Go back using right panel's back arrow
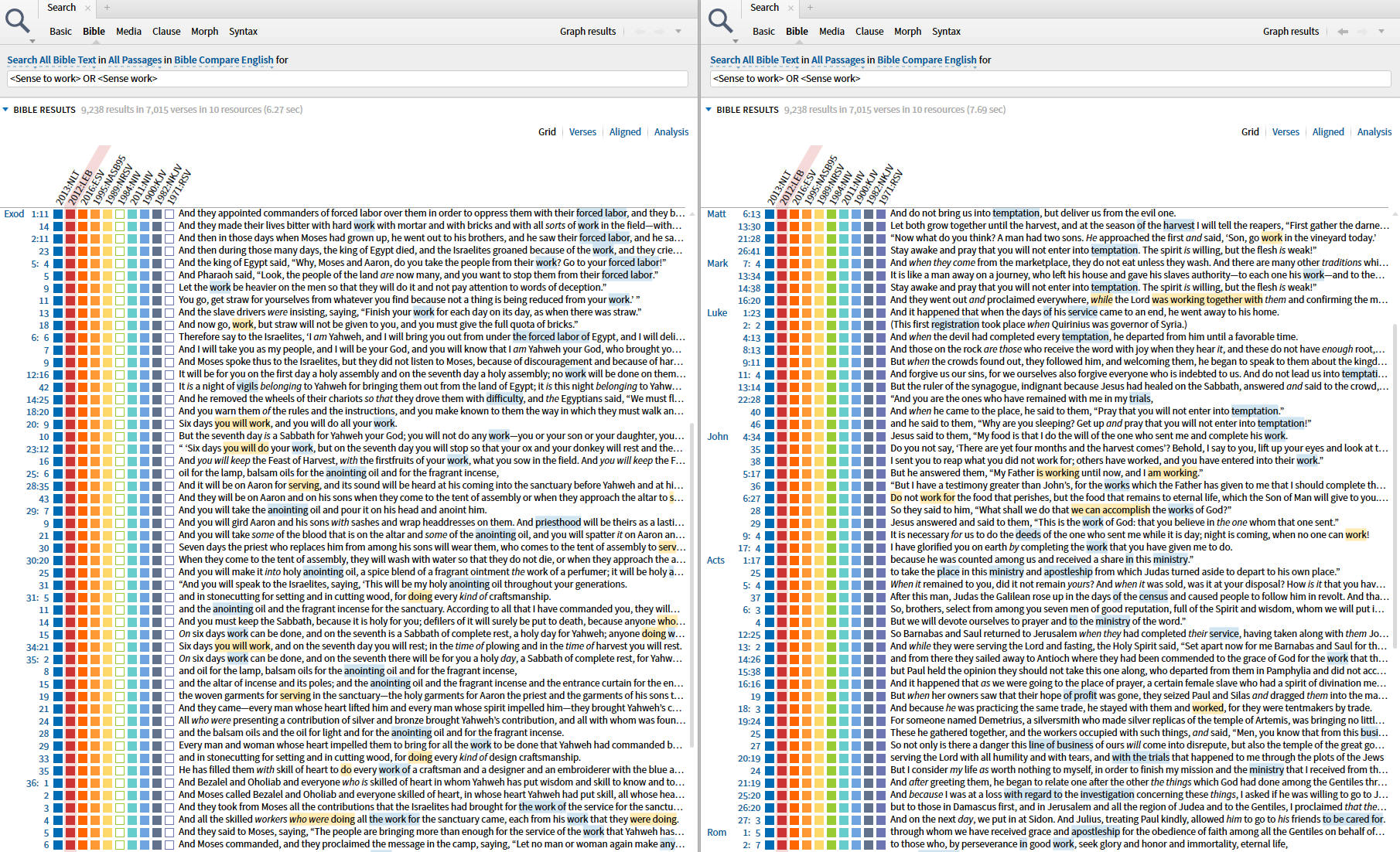This screenshot has height=852, width=1400. (1343, 31)
